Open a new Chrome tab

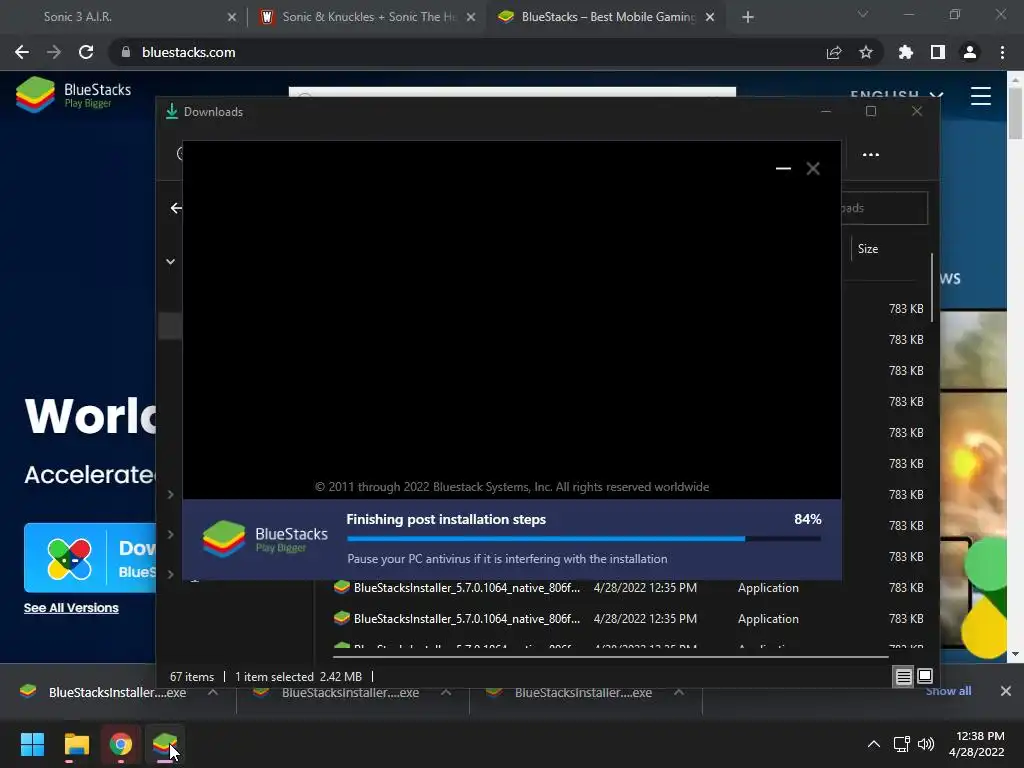pyautogui.click(x=748, y=17)
